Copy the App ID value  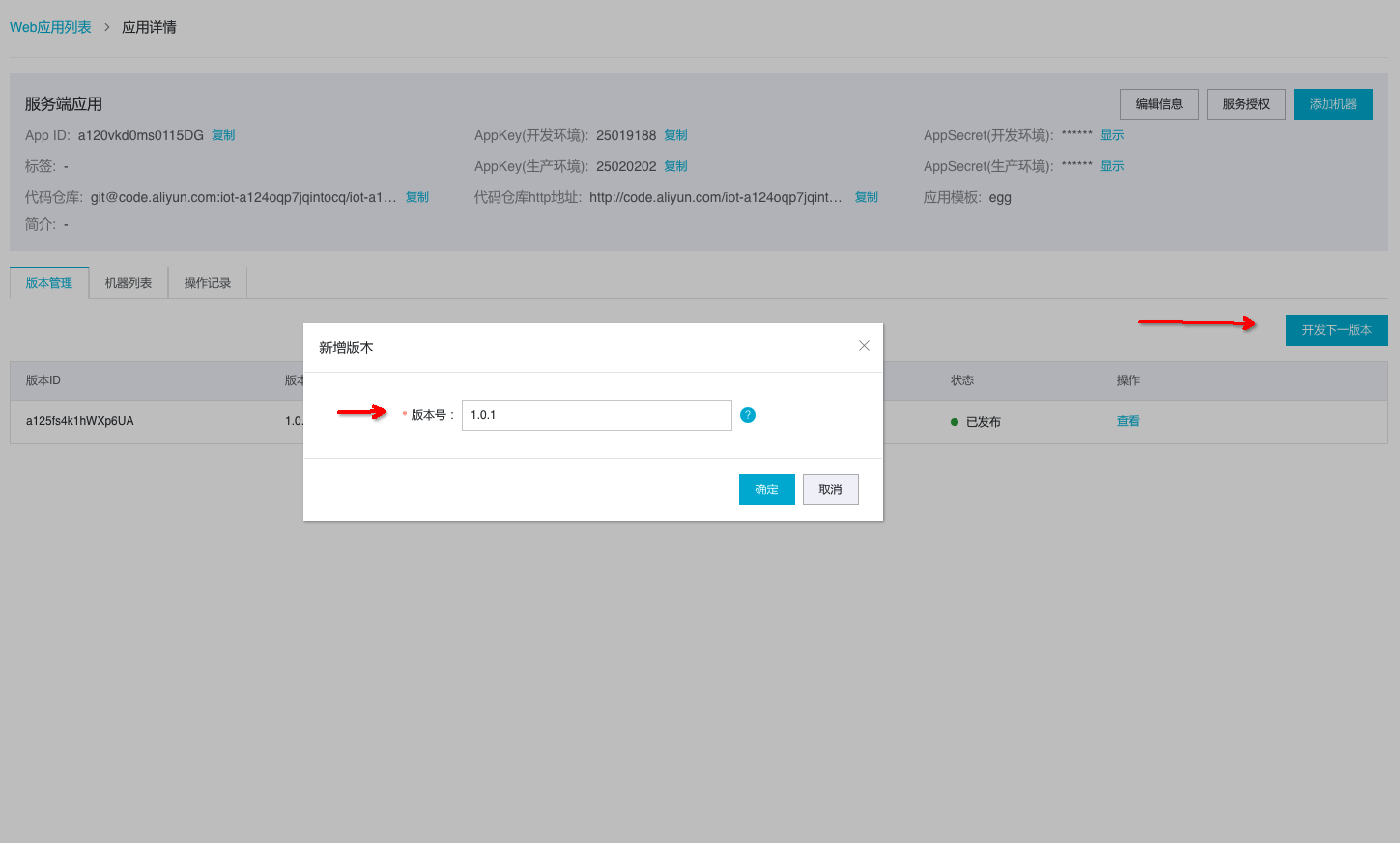point(223,135)
